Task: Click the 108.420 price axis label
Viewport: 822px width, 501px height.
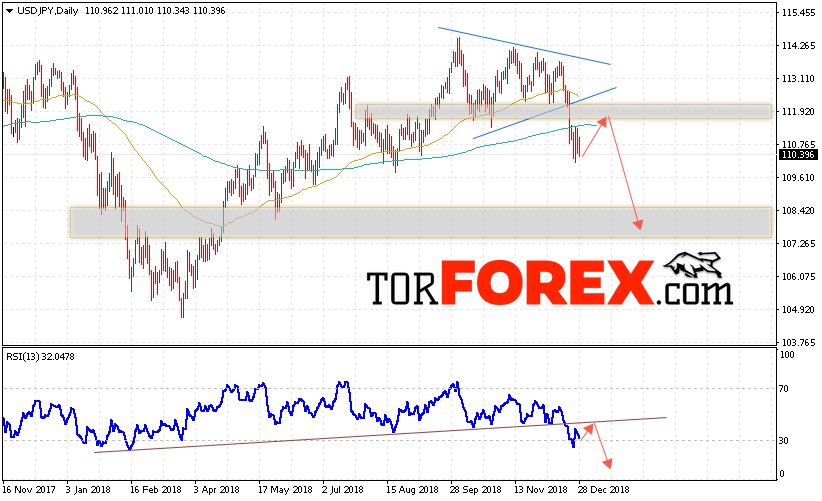Action: tap(798, 211)
